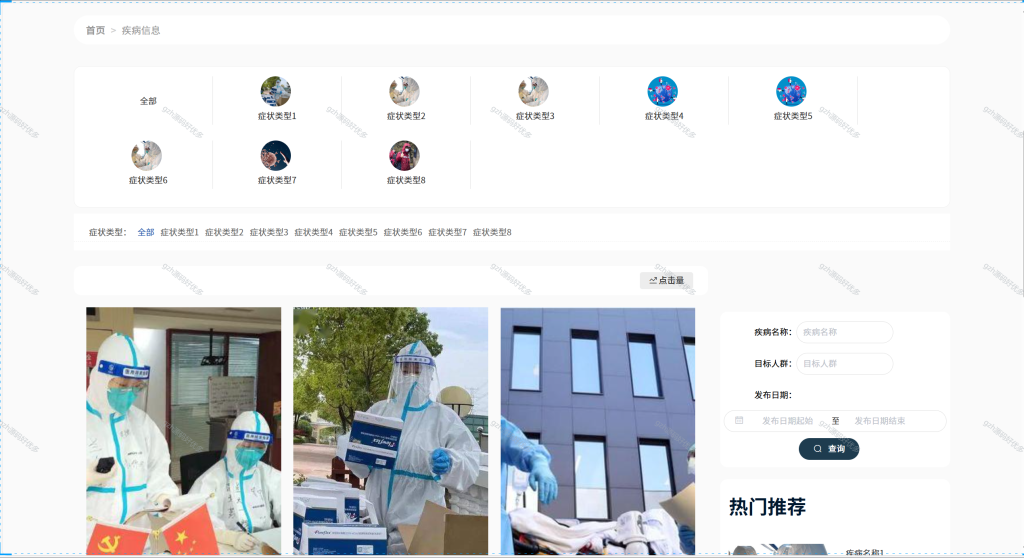Screen dimensions: 1024x558
Task: Filter by 全部 in the 症状类型 row
Action: coord(146,232)
